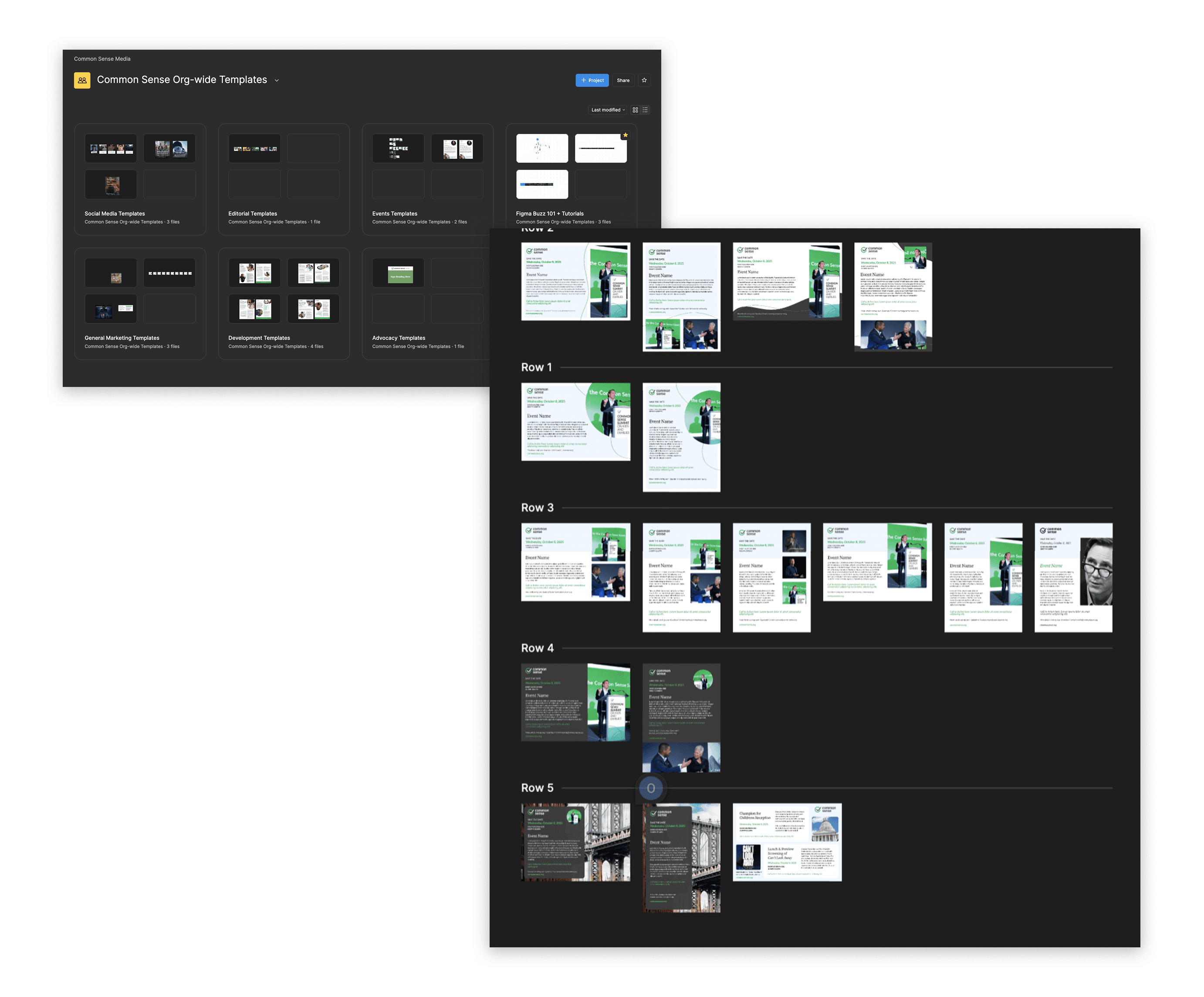
Task: Switch to list view
Action: pos(645,110)
